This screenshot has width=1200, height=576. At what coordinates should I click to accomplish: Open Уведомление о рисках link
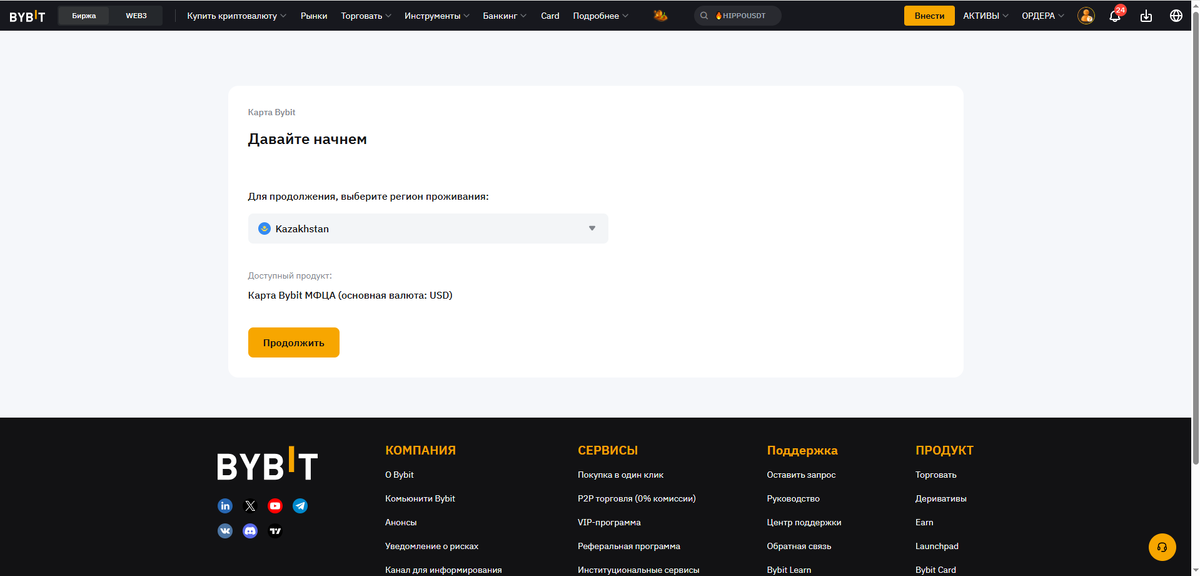[x=432, y=546]
